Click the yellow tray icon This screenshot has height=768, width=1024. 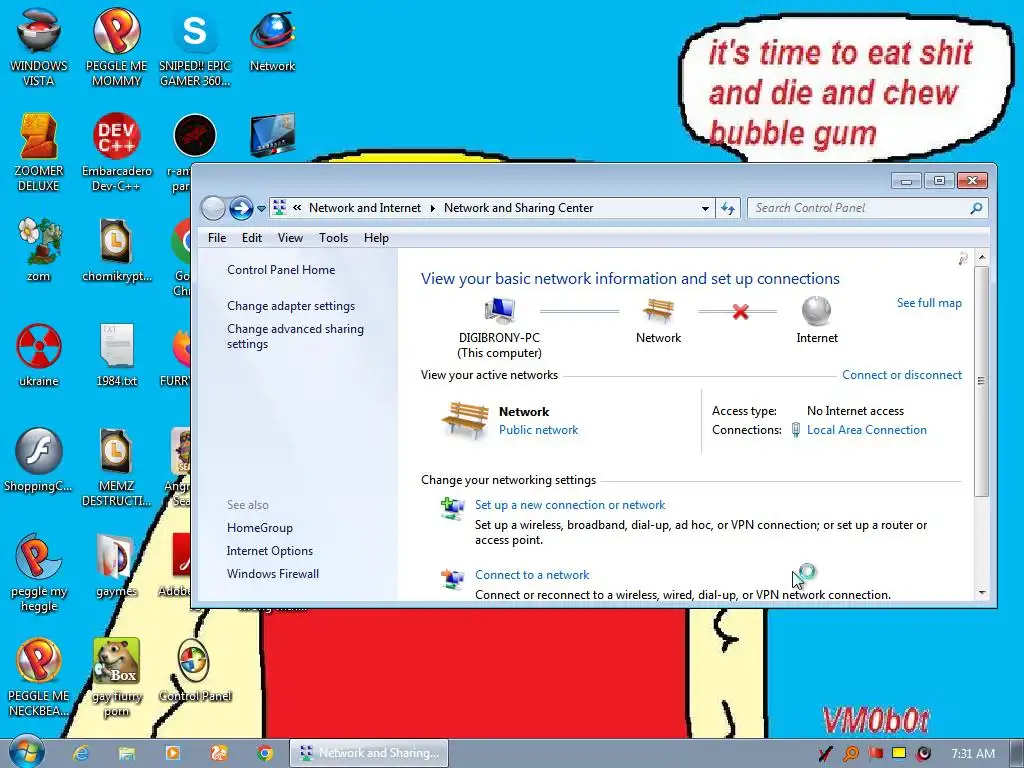tap(899, 753)
